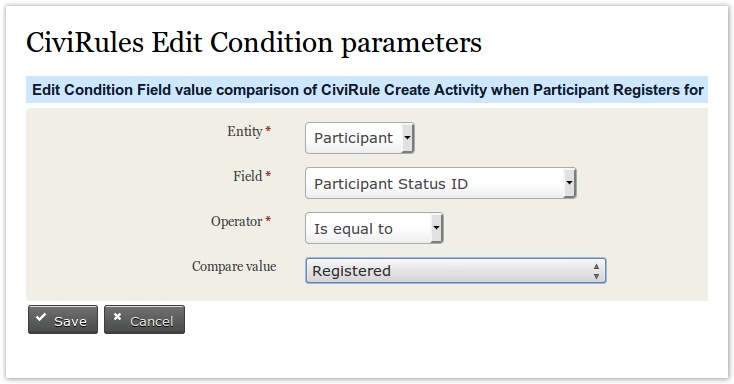
Task: Click the checkmark icon on Save button
Action: pos(41,317)
